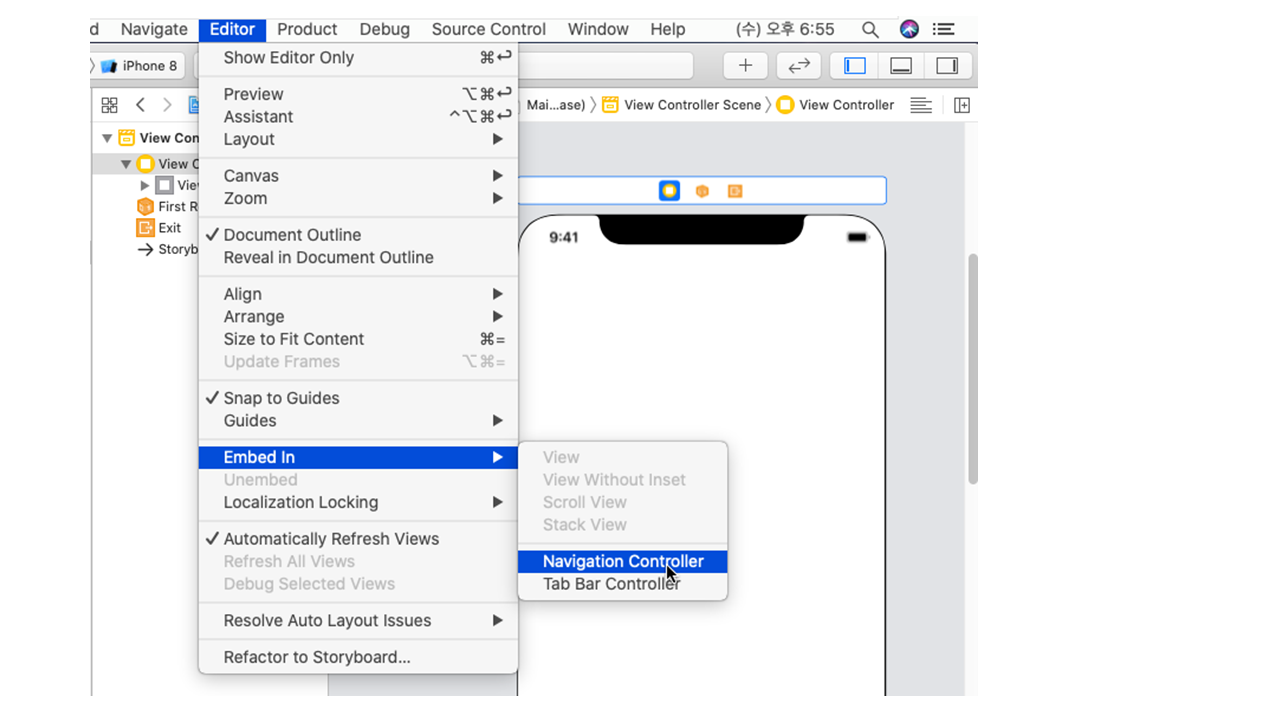Screen dimensions: 1280x720
Task: Disable Snap to Guides option
Action: (x=281, y=398)
